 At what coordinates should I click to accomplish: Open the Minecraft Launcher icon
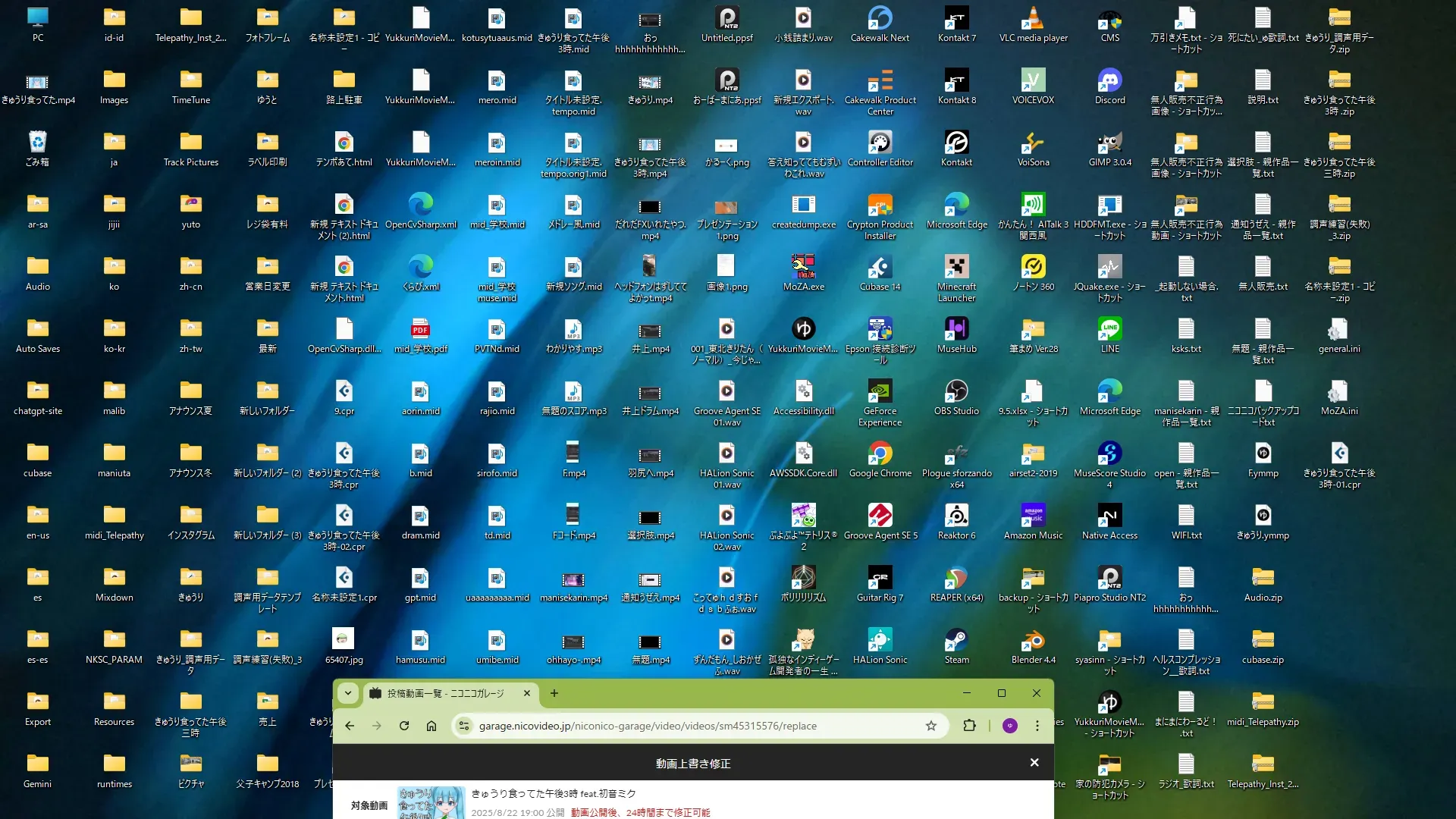[x=956, y=267]
